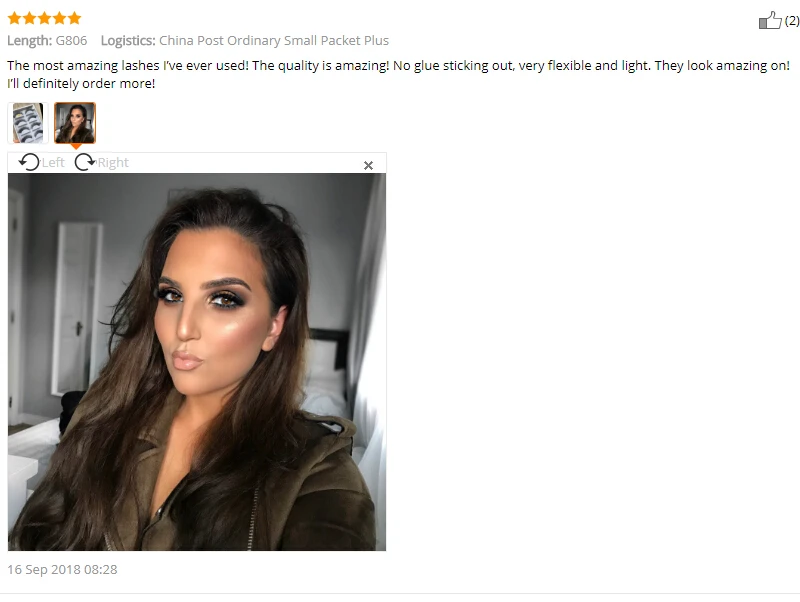Click the enlarged review photo
The image size is (800, 602).
click(x=197, y=362)
